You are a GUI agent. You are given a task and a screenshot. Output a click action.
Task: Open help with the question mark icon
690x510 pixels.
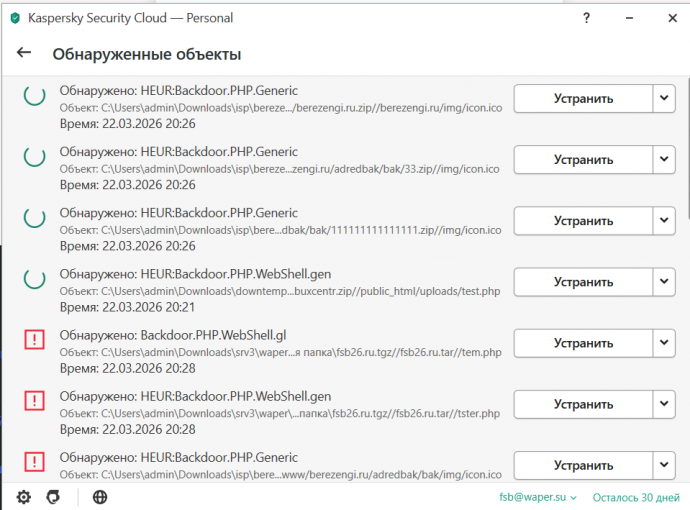click(585, 17)
